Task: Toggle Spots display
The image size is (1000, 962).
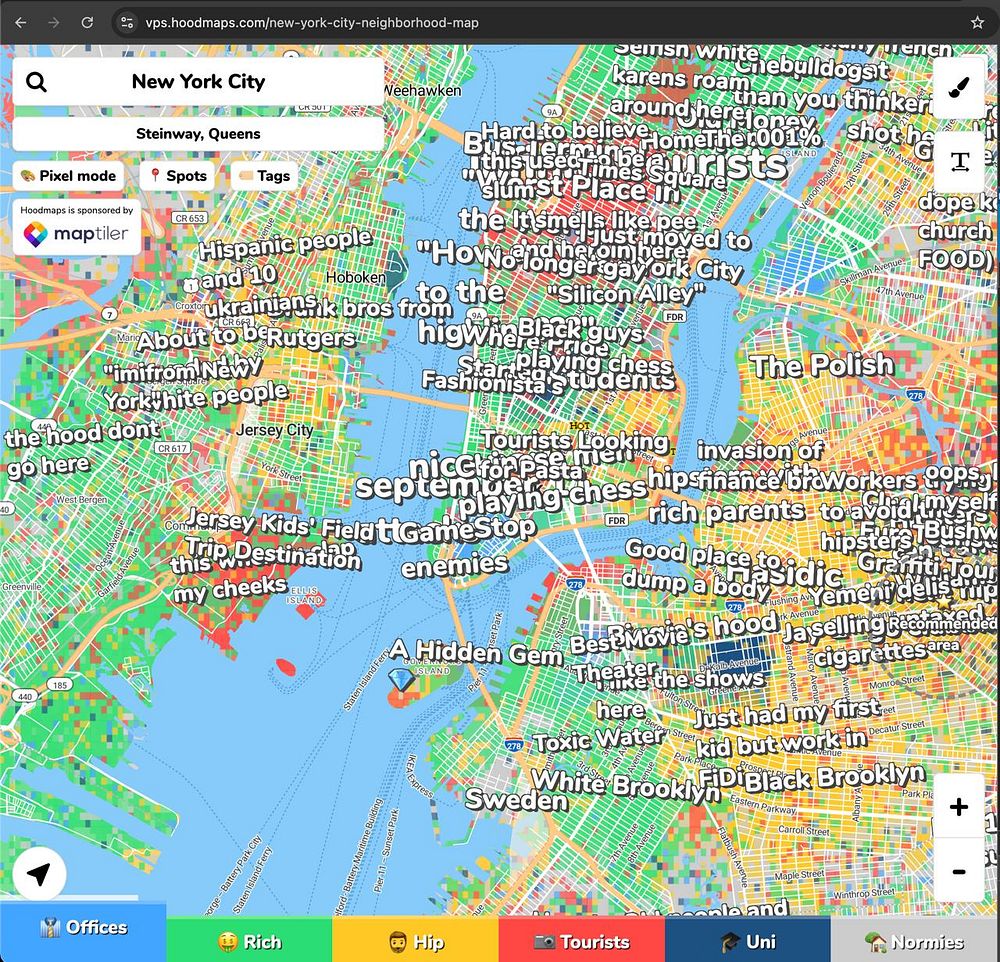Action: [x=177, y=175]
